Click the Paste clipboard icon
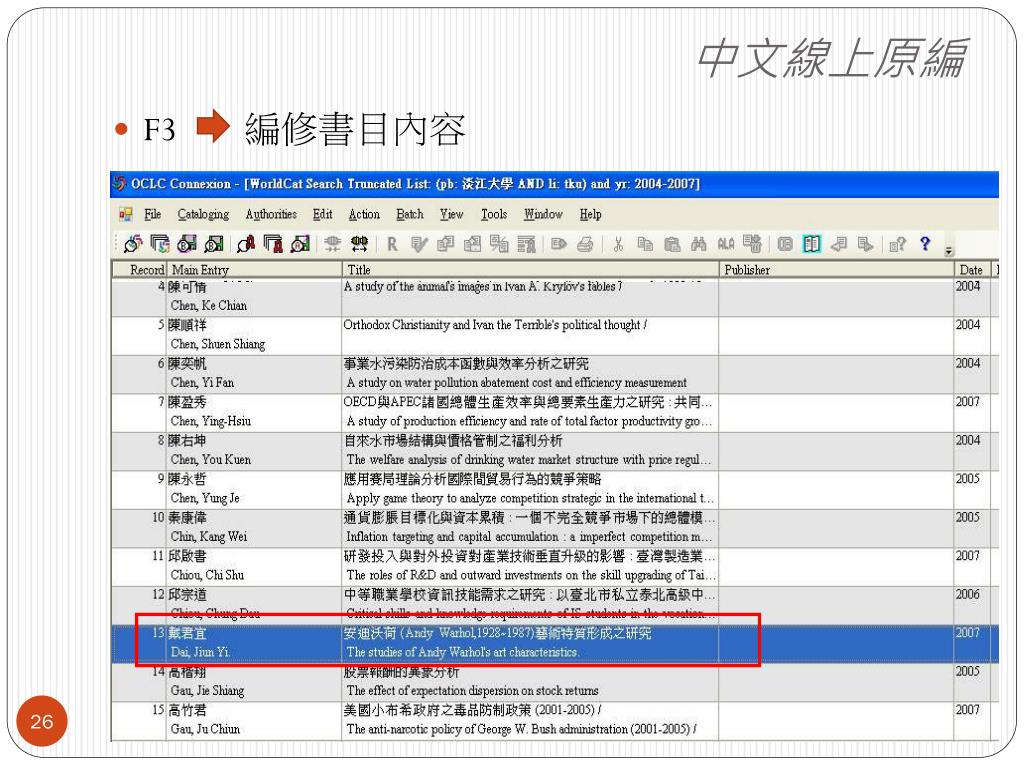The height and width of the screenshot is (768, 1024). click(x=672, y=244)
